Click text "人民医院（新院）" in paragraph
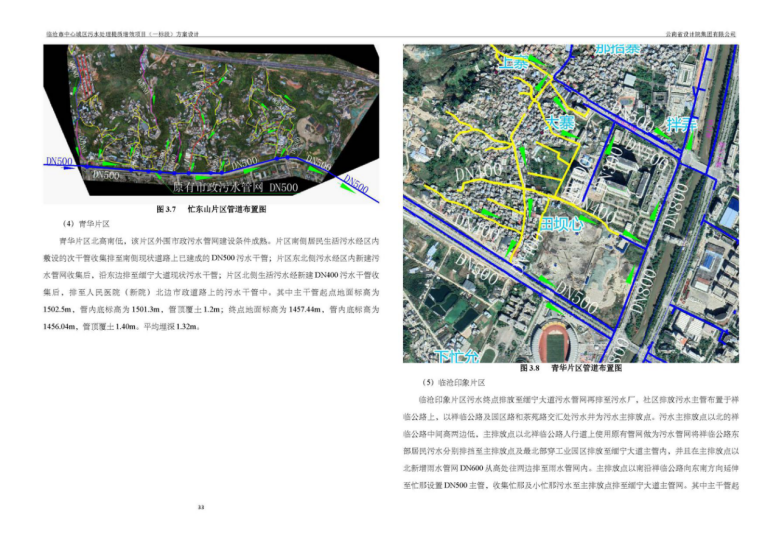This screenshot has height=551, width=779. 118,292
